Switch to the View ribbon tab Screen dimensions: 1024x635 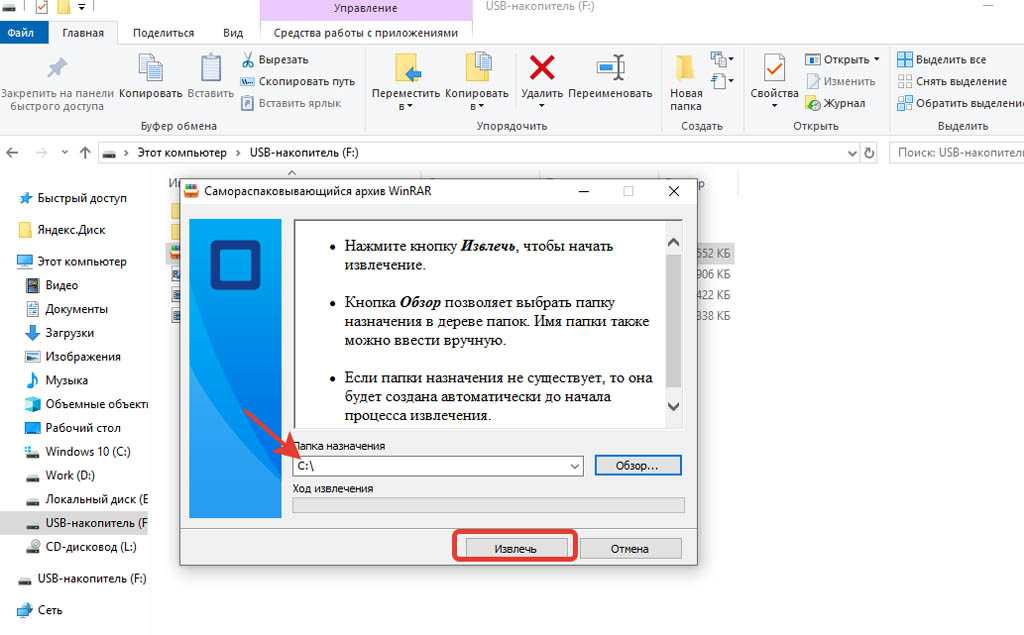(232, 33)
